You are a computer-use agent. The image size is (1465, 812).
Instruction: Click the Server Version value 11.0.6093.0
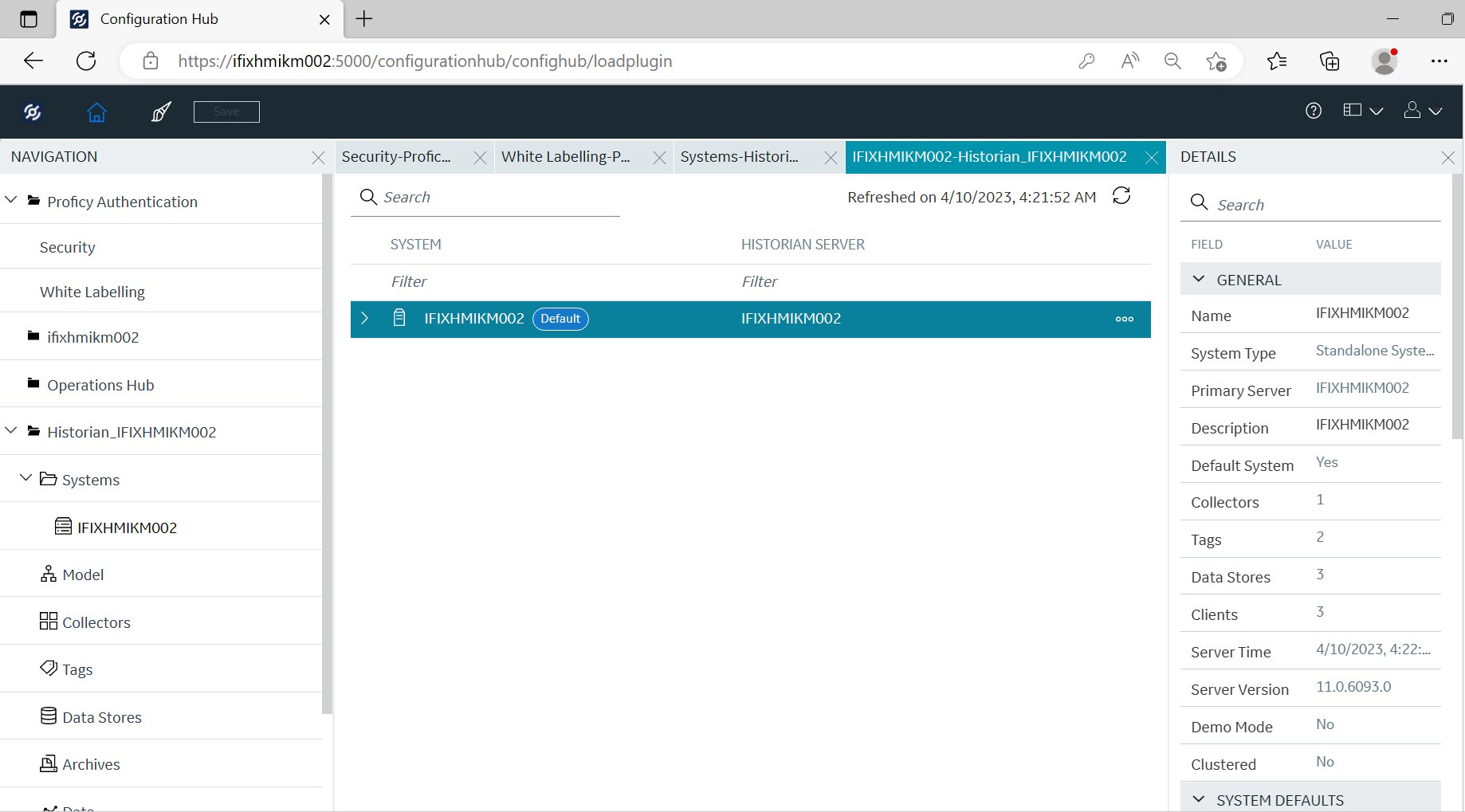1353,687
